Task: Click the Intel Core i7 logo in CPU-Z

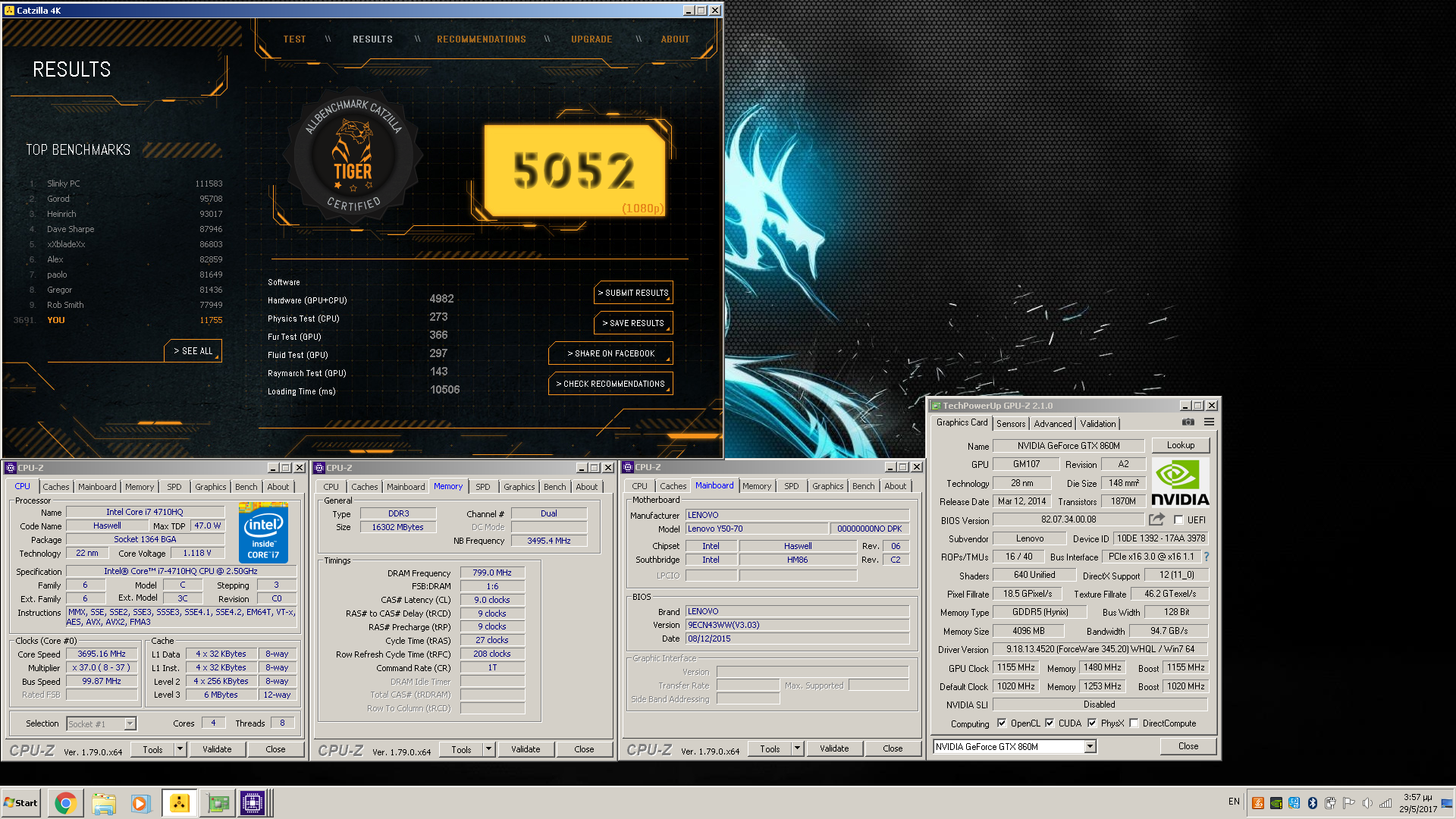Action: pos(263,532)
